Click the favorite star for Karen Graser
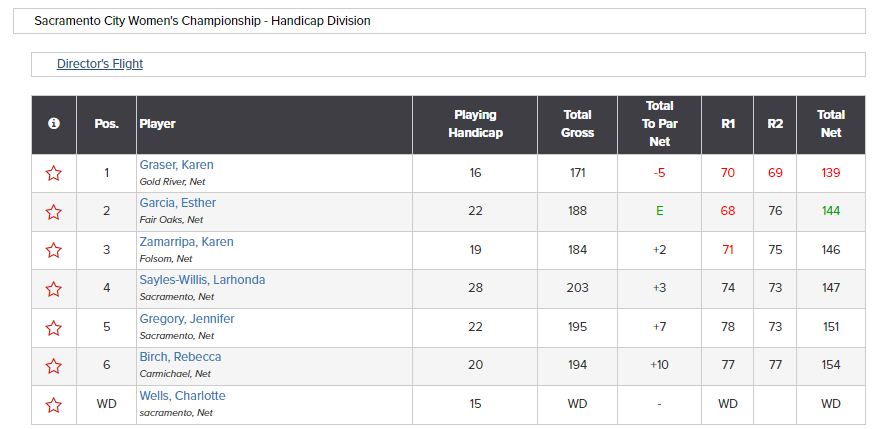 coord(53,173)
